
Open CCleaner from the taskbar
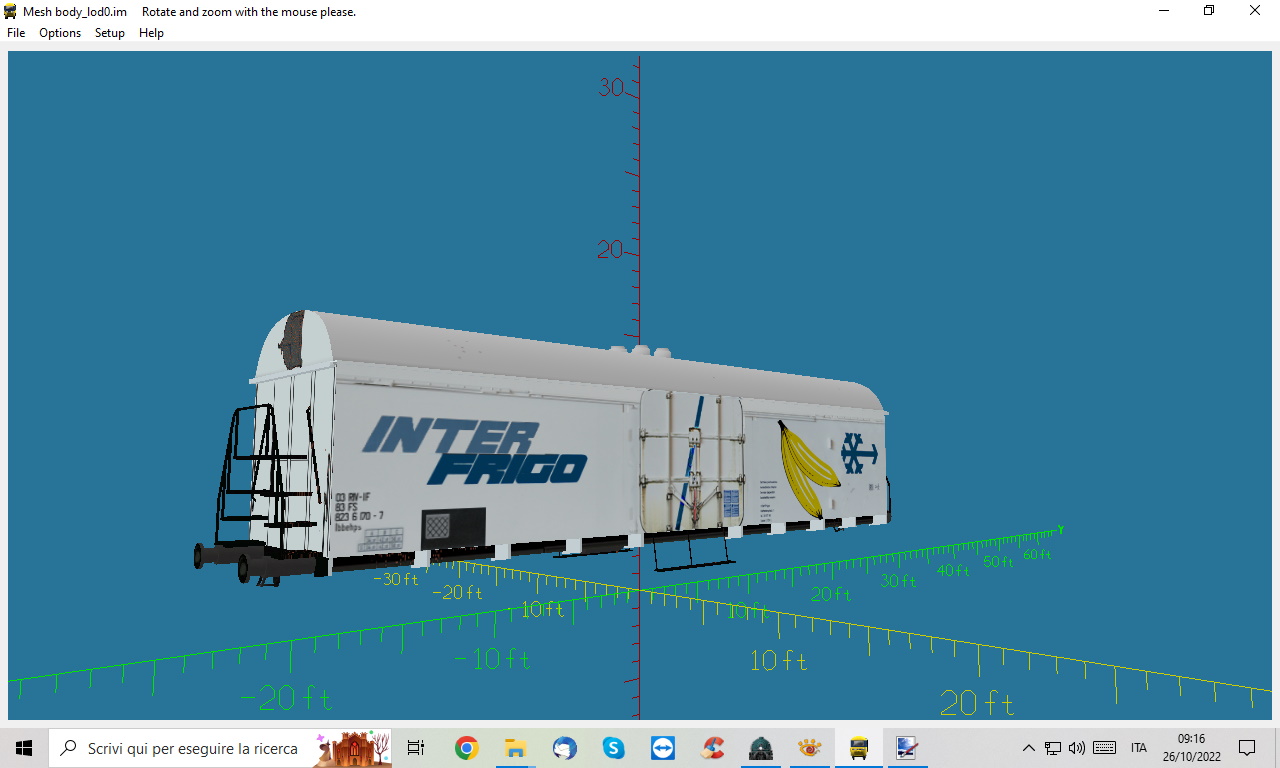pyautogui.click(x=712, y=748)
